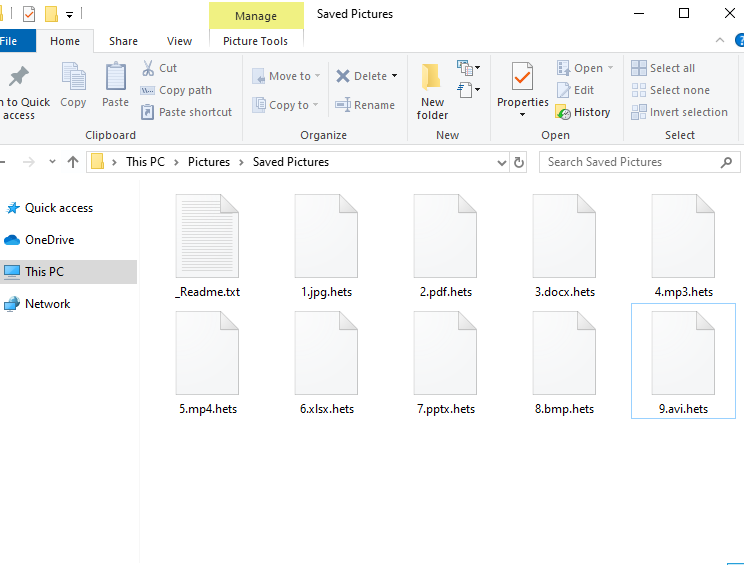Click the Up arrow navigation icon

[73, 162]
